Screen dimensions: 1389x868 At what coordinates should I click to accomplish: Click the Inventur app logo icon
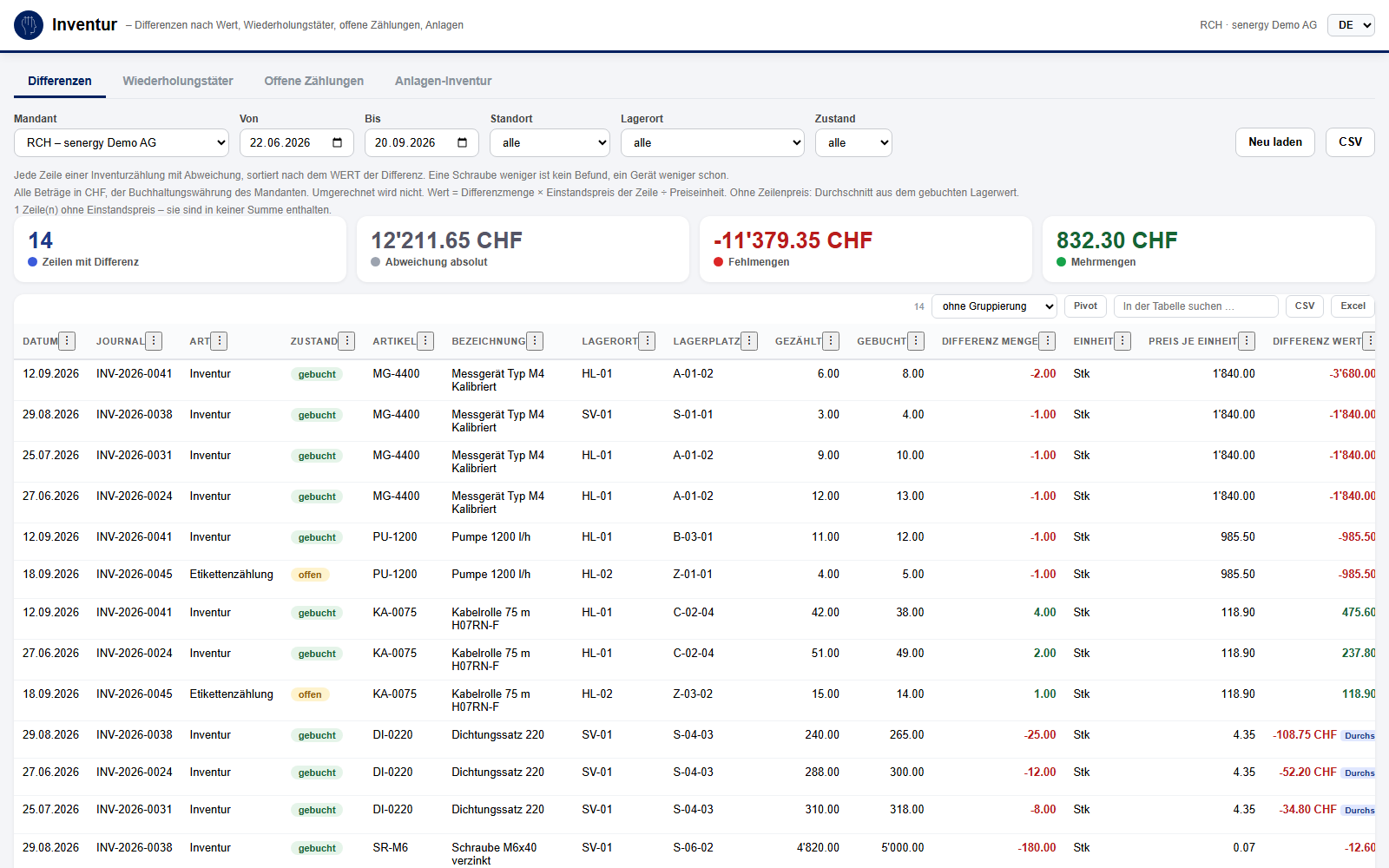[29, 25]
